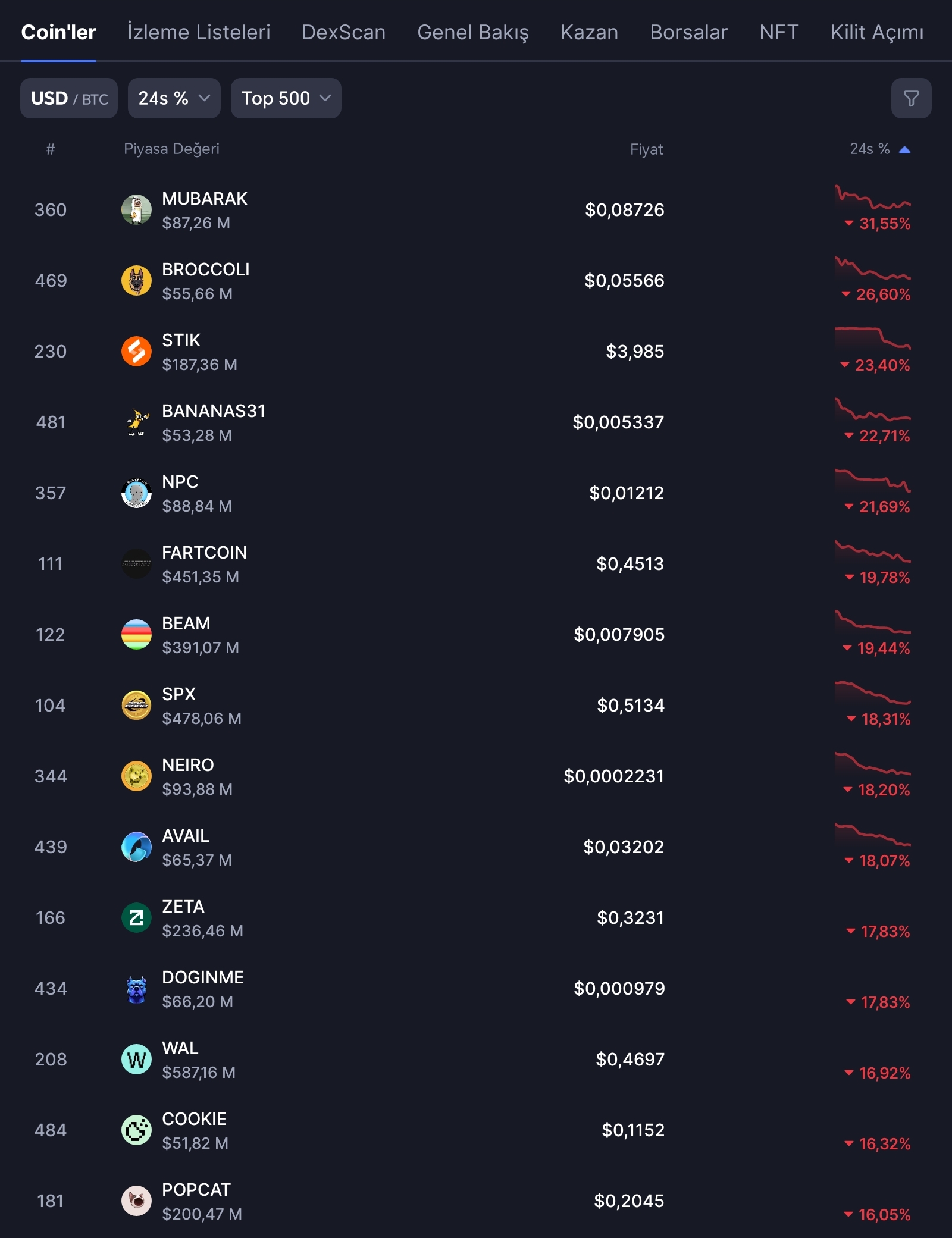This screenshot has width=952, height=1238.
Task: Click the DOGINME bulldog icon
Action: [136, 989]
